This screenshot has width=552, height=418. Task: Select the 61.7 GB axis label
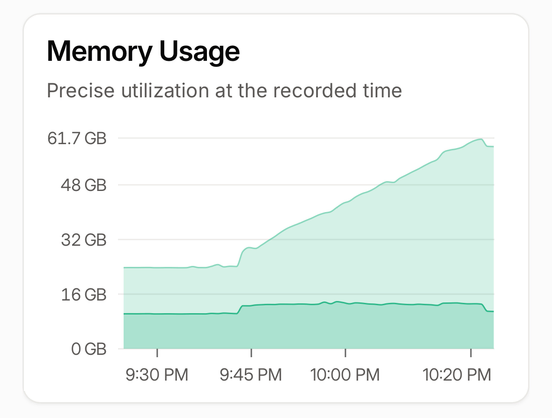[x=77, y=138]
